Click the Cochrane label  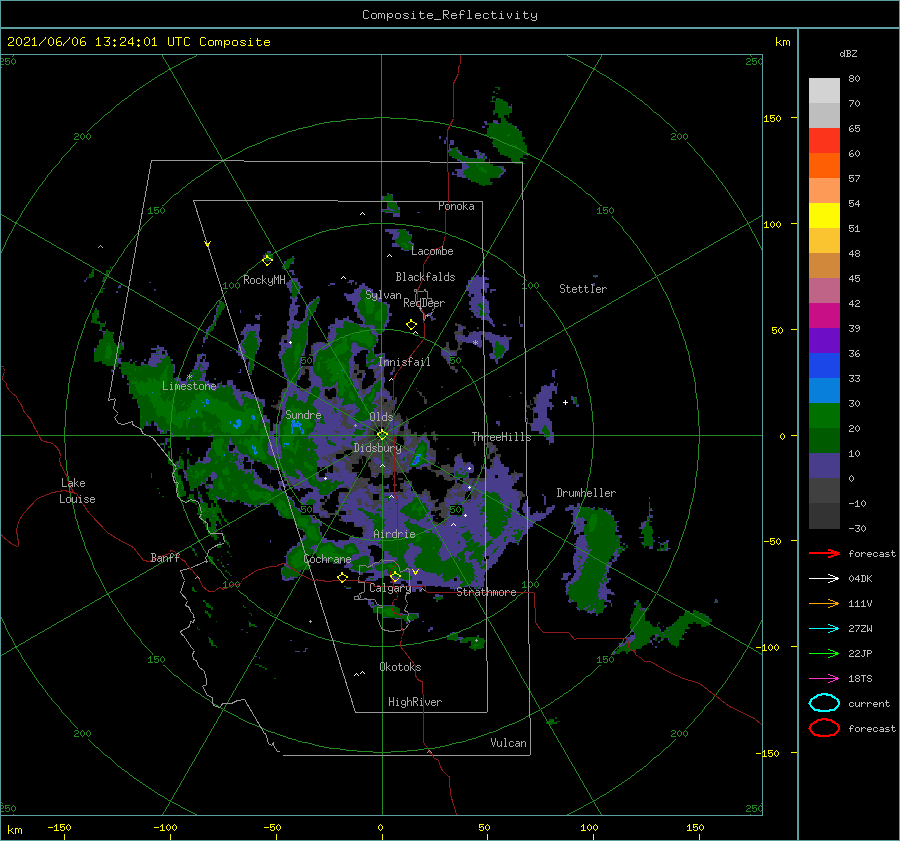(x=327, y=559)
